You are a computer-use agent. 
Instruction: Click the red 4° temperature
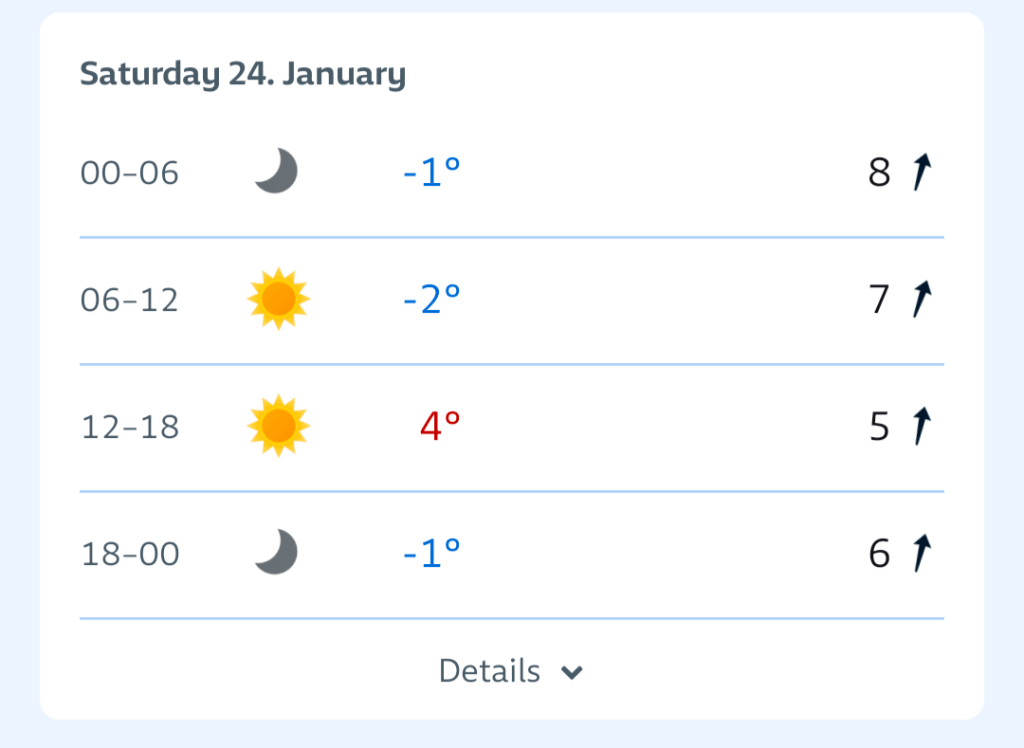tap(440, 427)
